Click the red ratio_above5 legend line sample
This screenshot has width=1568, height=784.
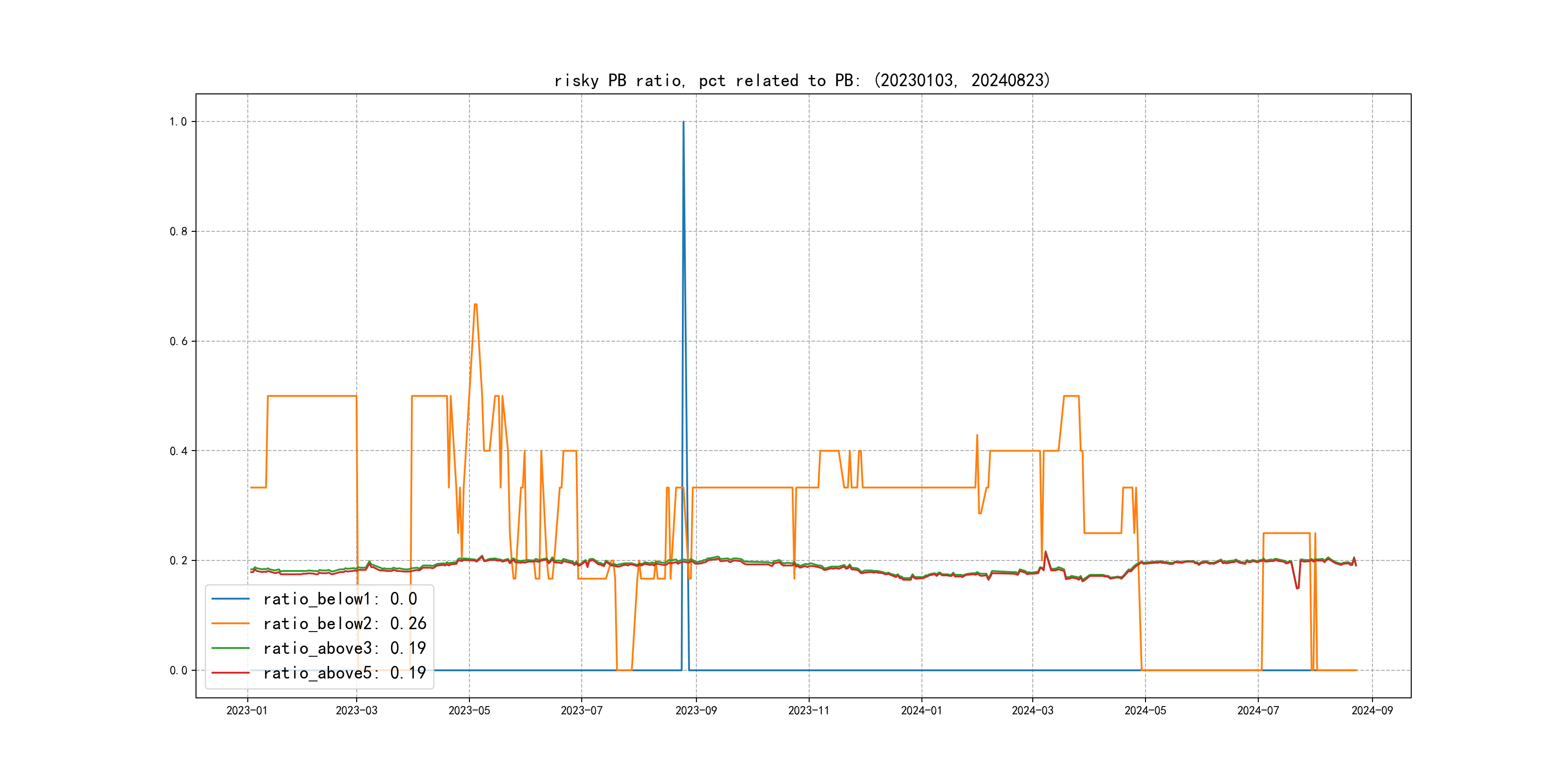(230, 673)
